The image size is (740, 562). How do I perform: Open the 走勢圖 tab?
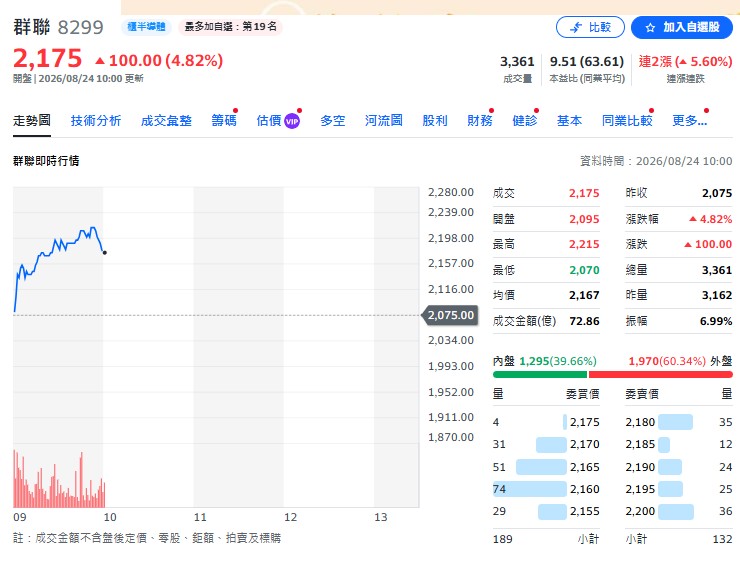tap(32, 121)
